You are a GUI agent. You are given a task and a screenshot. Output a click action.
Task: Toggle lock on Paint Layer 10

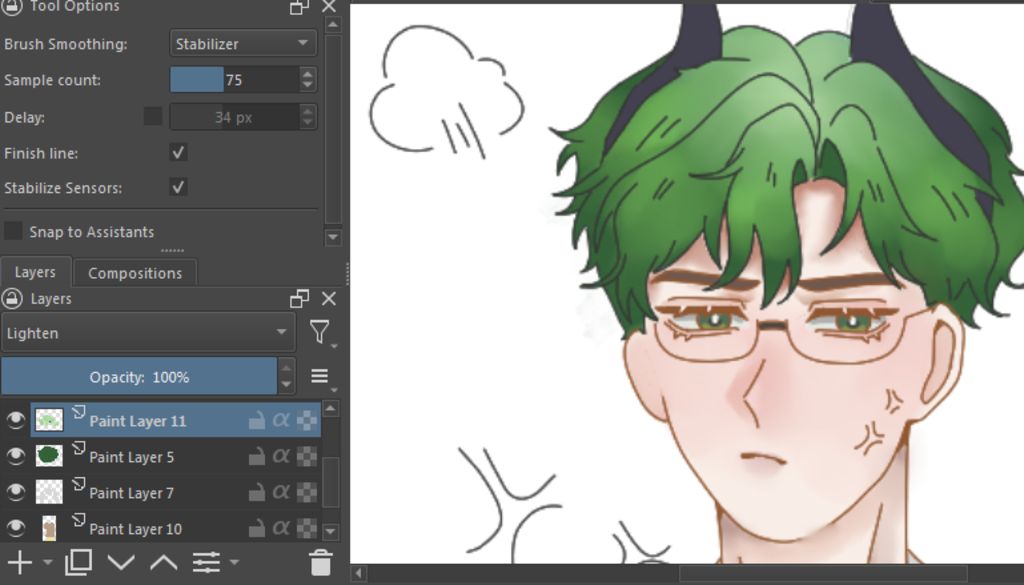click(257, 528)
